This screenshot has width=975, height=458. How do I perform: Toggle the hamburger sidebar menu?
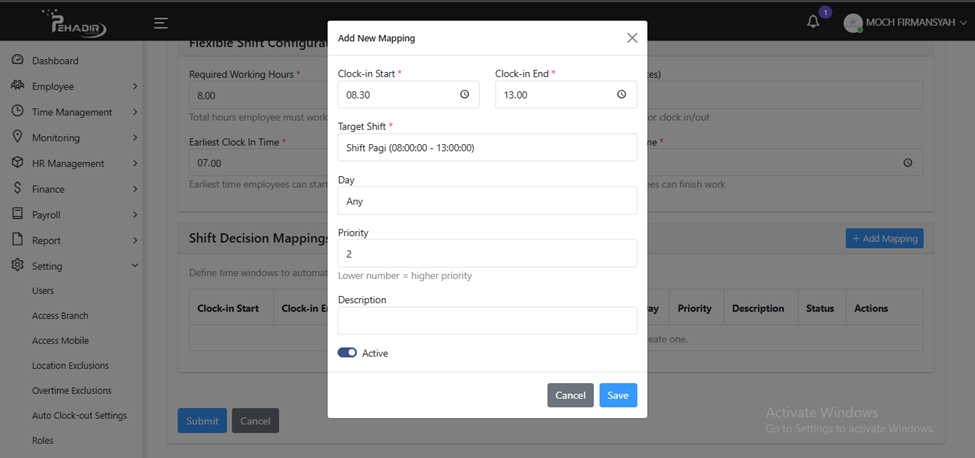coord(161,24)
